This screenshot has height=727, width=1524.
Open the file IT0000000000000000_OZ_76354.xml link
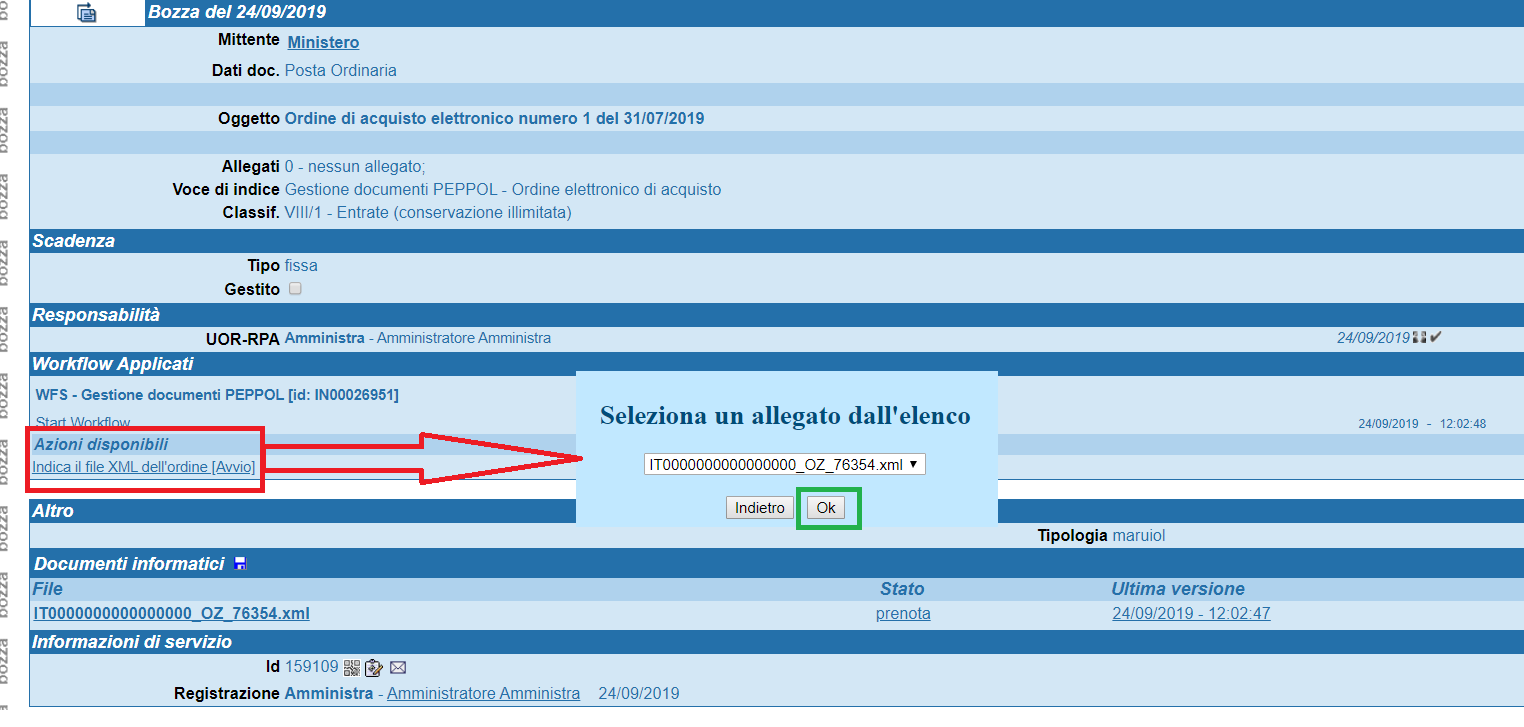(x=171, y=613)
